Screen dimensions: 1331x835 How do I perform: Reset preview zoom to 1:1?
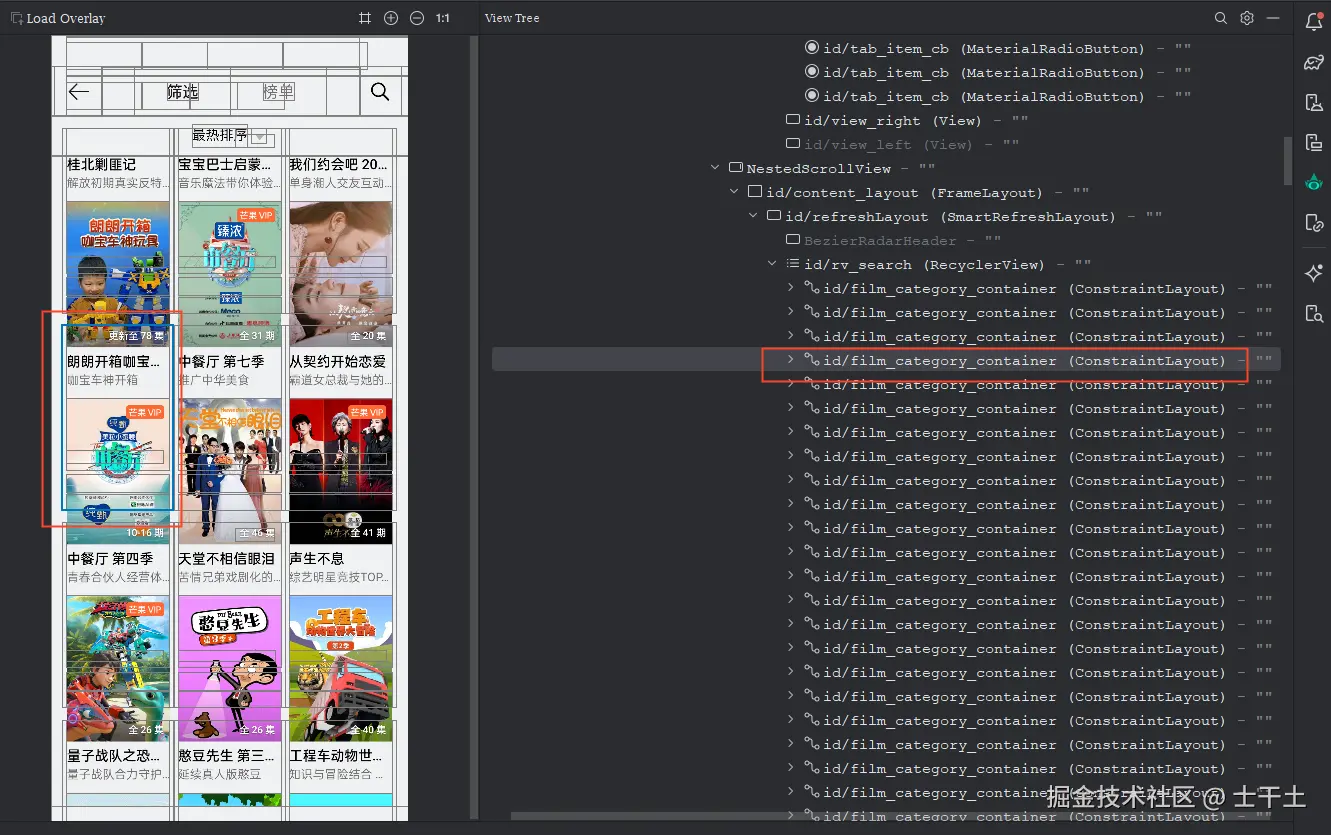(443, 18)
